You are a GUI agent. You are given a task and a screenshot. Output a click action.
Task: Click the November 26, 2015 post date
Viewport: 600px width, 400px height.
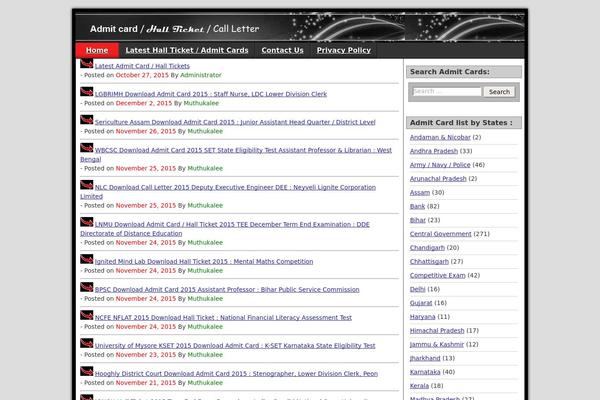point(145,131)
